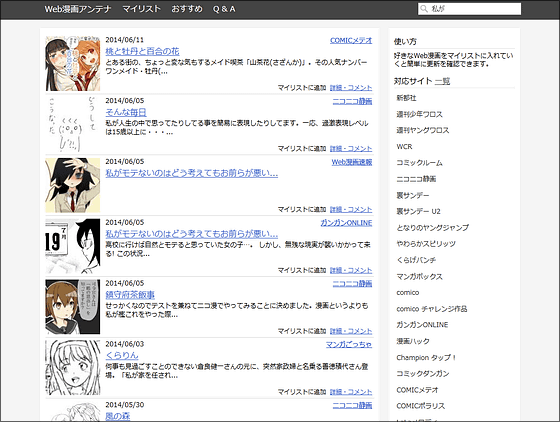Click the COMICメテオ source link on the first entry
The image size is (560, 422).
point(351,40)
